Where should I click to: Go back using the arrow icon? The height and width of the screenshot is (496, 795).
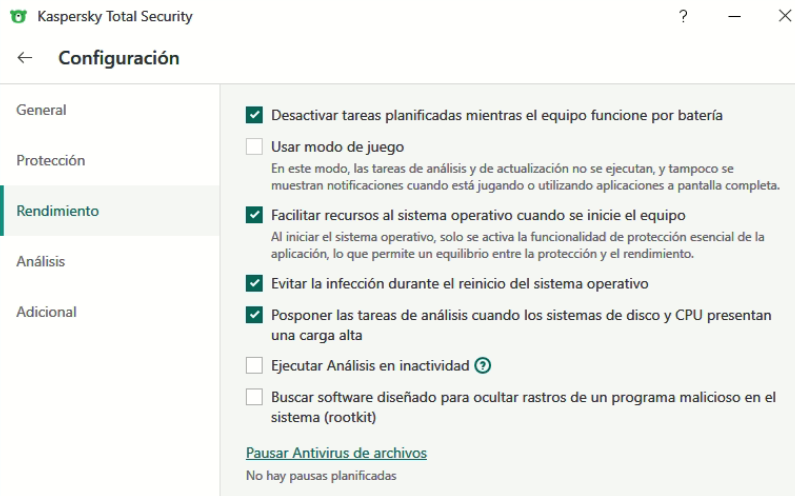[x=25, y=58]
